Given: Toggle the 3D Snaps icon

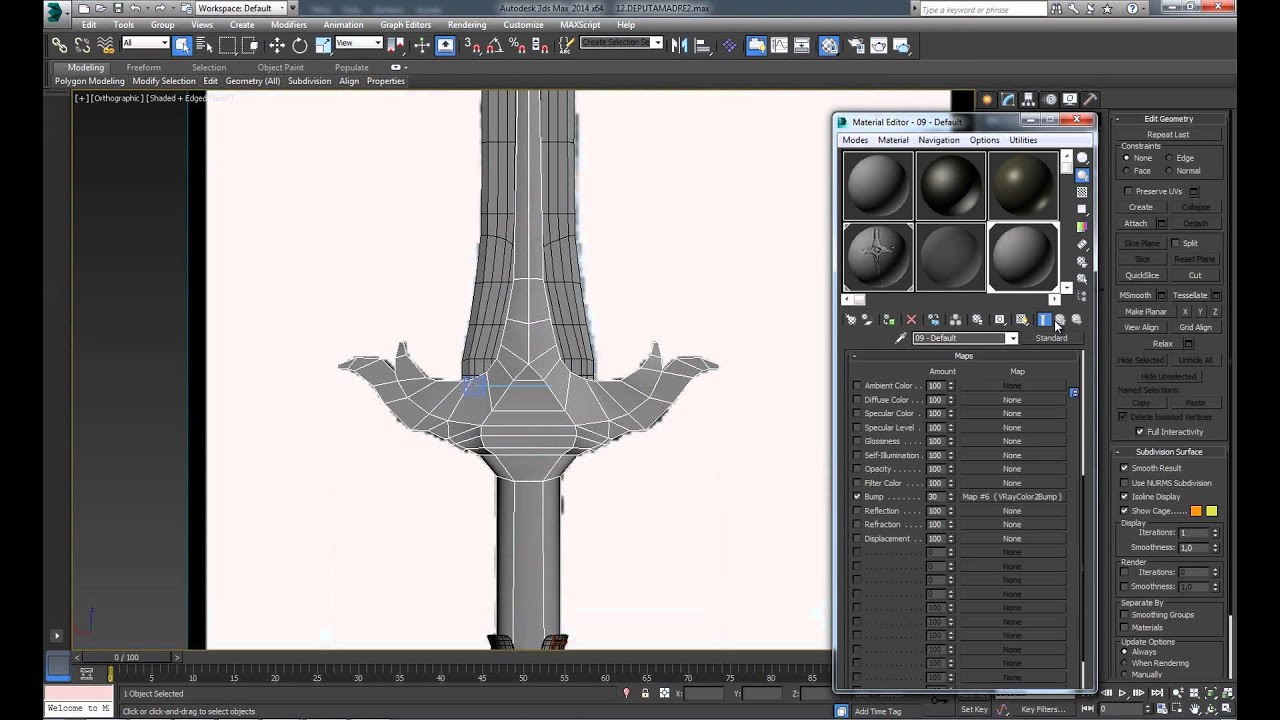Looking at the screenshot, I should pos(473,45).
